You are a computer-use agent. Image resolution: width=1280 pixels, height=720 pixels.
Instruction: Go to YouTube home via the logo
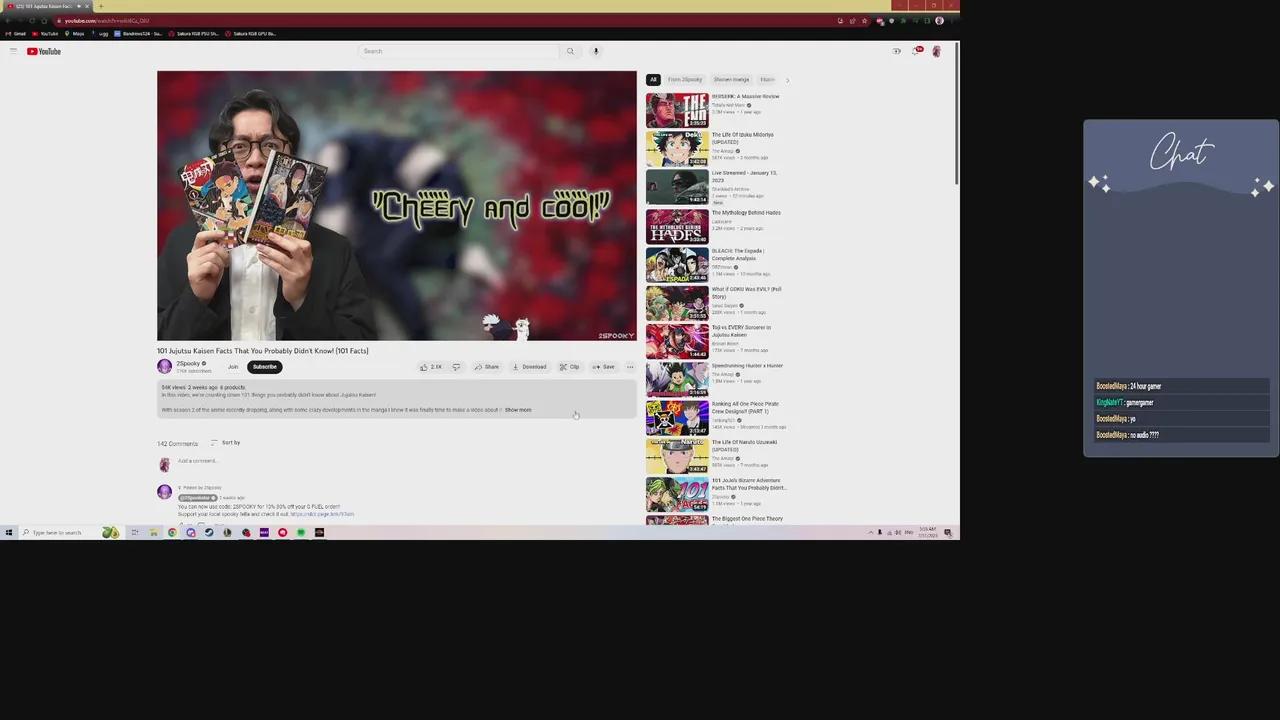pyautogui.click(x=44, y=51)
